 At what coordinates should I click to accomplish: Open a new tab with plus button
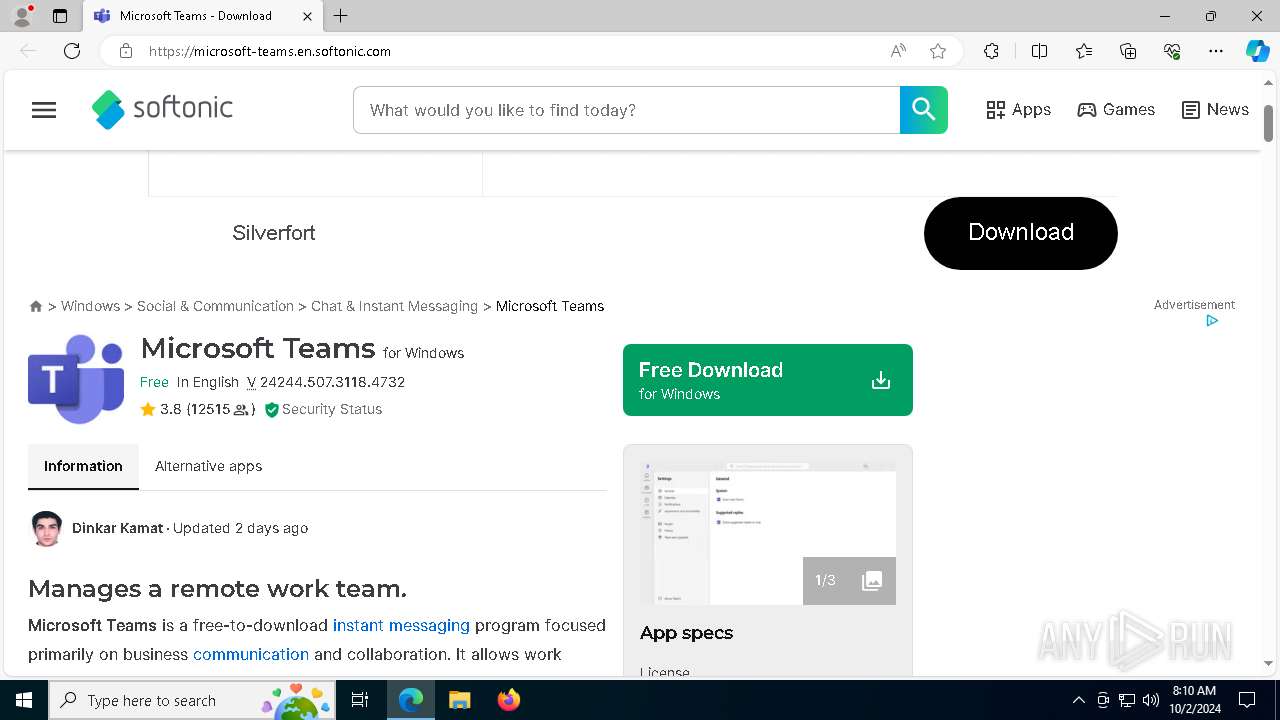[x=341, y=16]
